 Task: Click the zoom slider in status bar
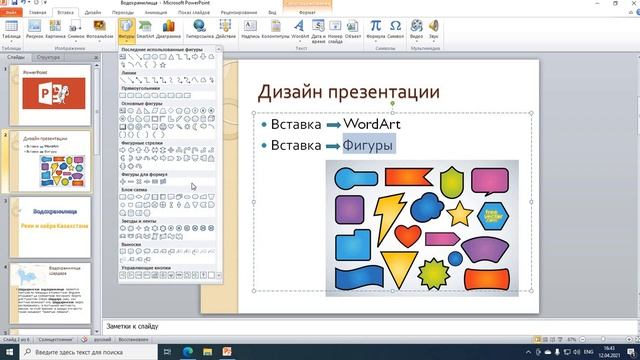[x=603, y=340]
